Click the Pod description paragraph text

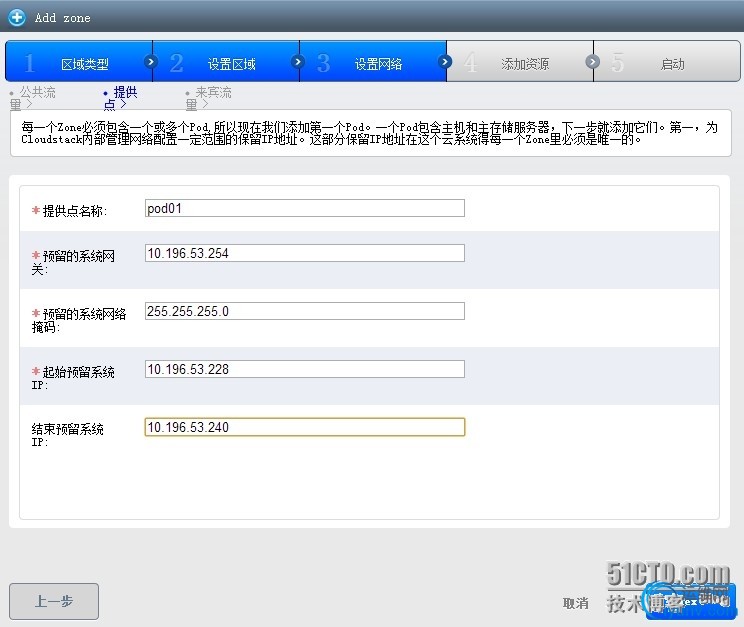370,133
